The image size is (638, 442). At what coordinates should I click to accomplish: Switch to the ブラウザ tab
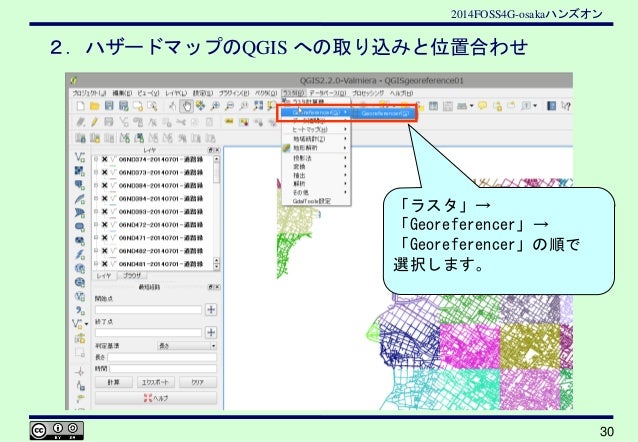pos(131,276)
